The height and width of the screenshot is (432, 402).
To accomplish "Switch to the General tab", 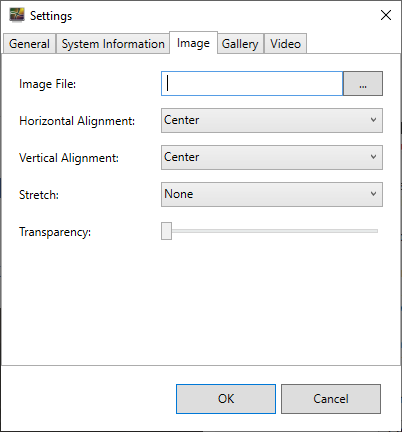I will click(x=29, y=44).
